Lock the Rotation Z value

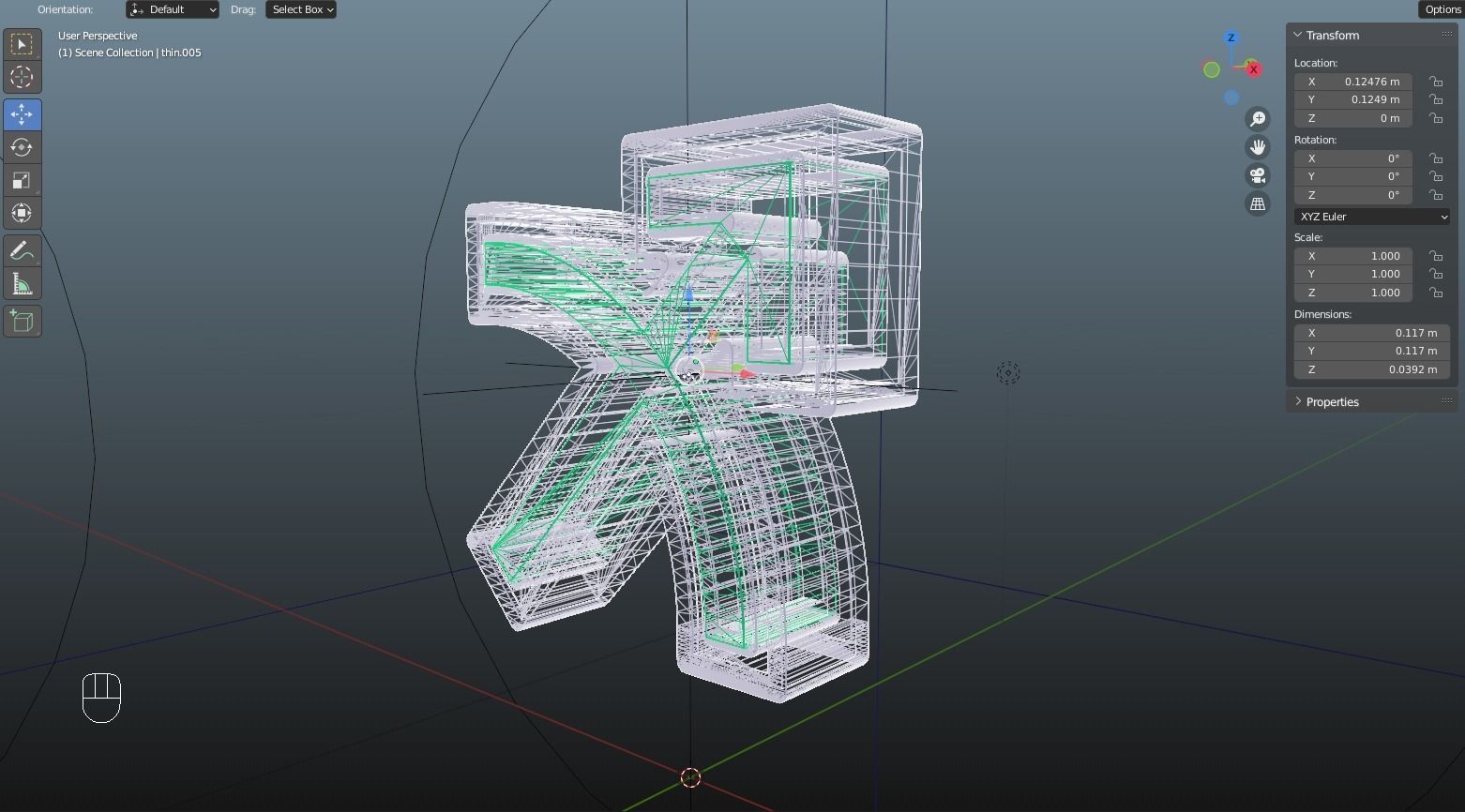(1436, 195)
